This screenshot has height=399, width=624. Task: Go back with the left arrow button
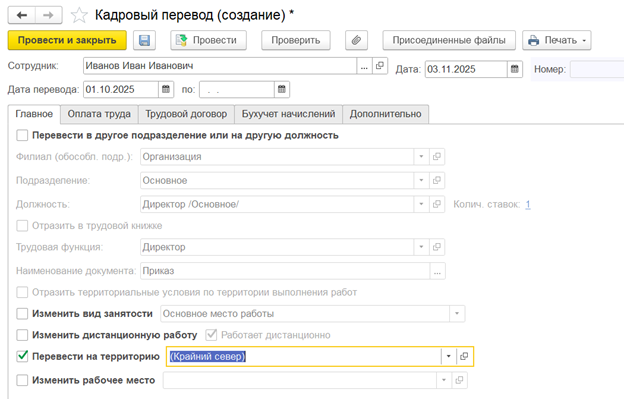pyautogui.click(x=22, y=16)
